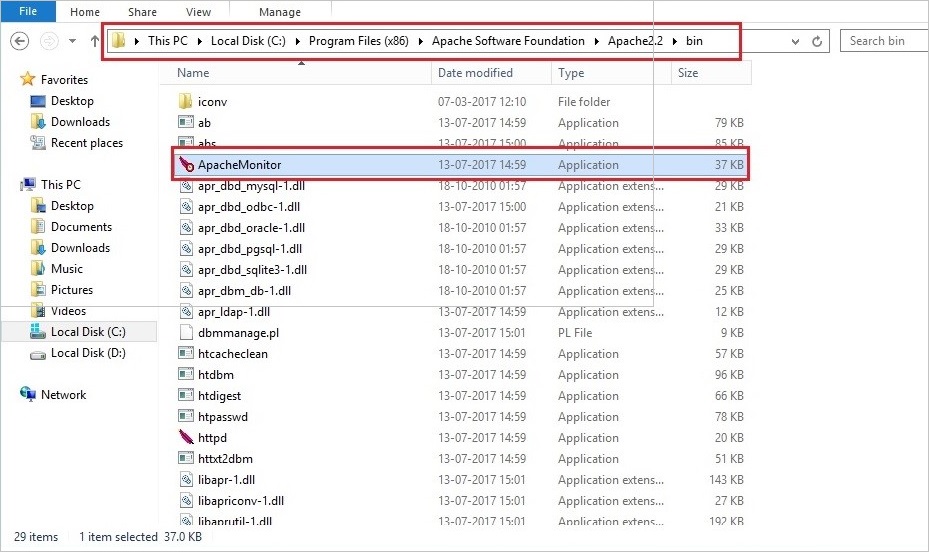Click This PC in the address path

pos(168,41)
